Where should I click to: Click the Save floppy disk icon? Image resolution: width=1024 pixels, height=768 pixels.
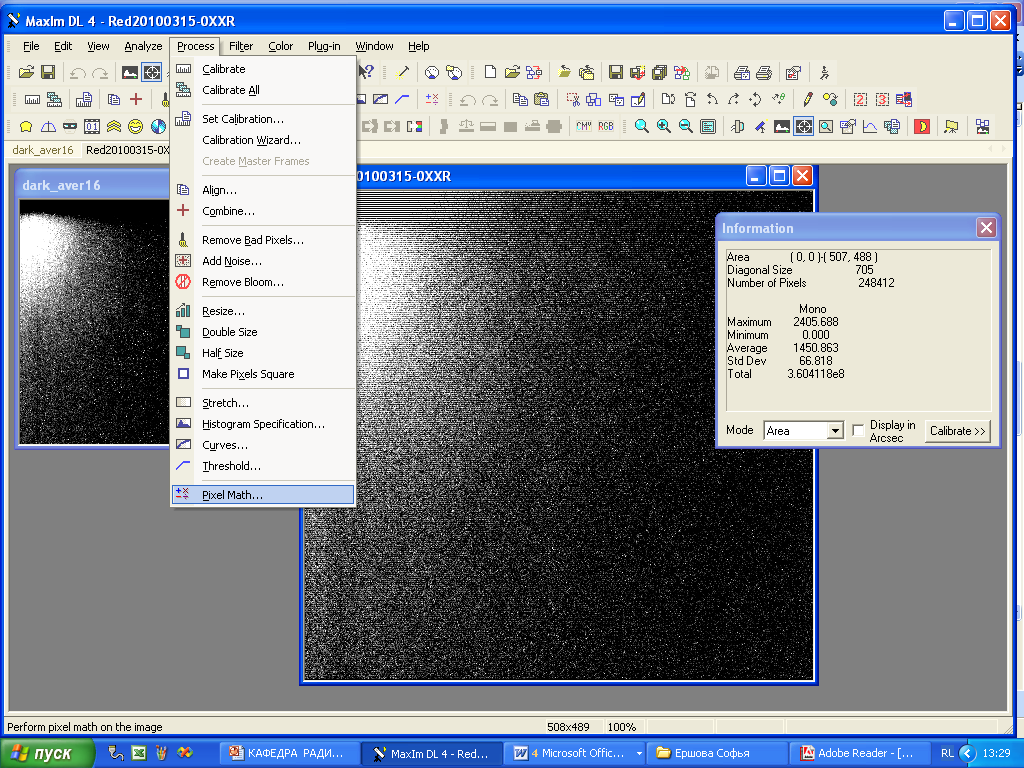[x=47, y=72]
